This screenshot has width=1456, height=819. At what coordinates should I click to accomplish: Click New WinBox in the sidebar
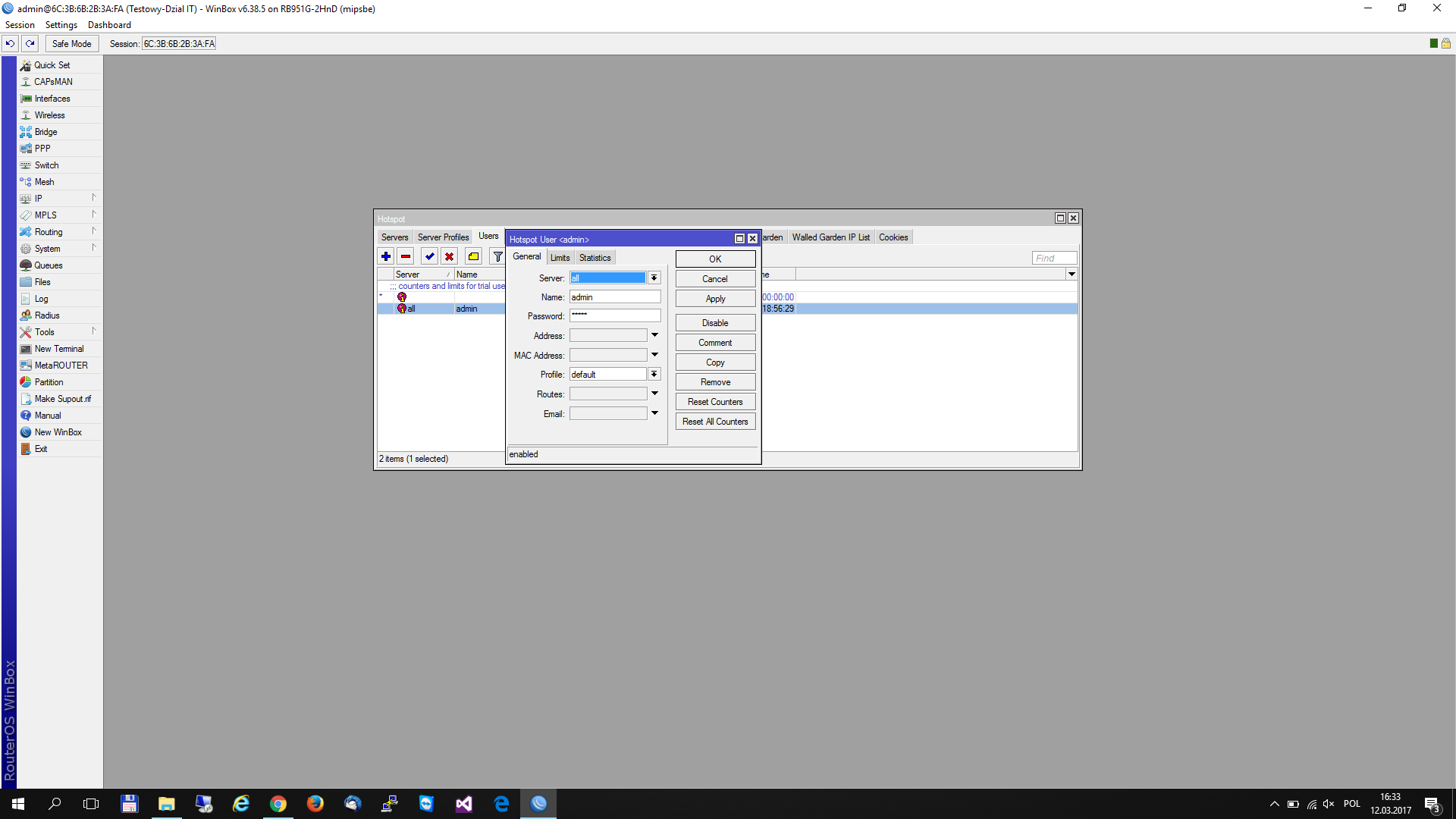click(x=60, y=432)
